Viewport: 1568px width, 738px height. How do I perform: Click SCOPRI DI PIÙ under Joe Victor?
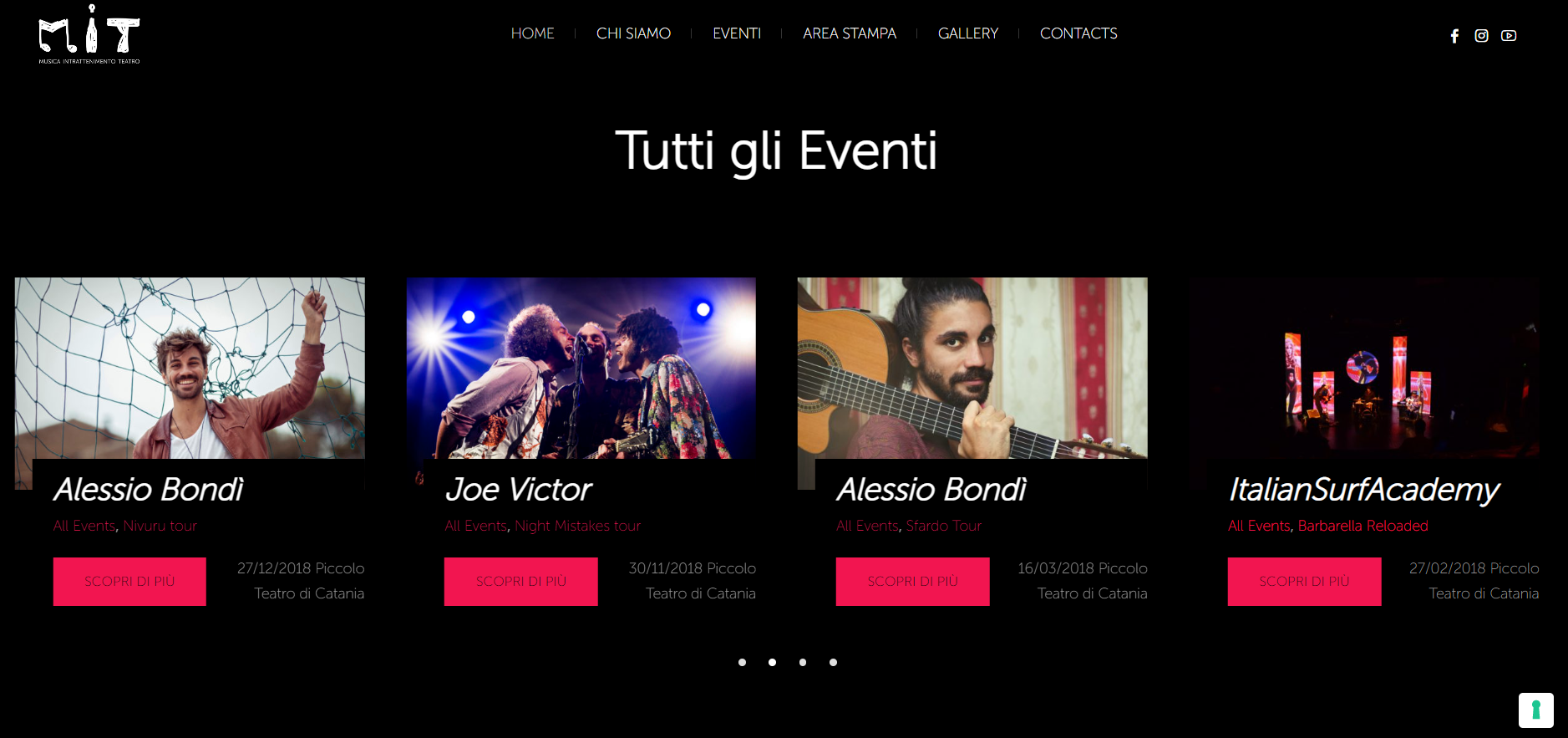pos(521,582)
